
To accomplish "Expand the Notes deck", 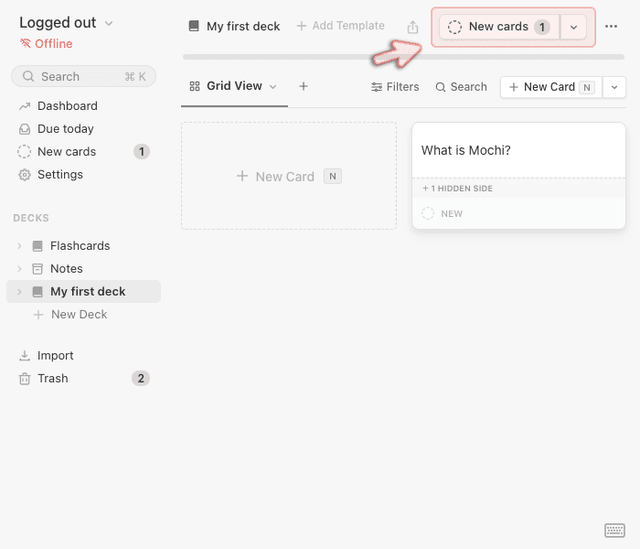I will click(19, 269).
